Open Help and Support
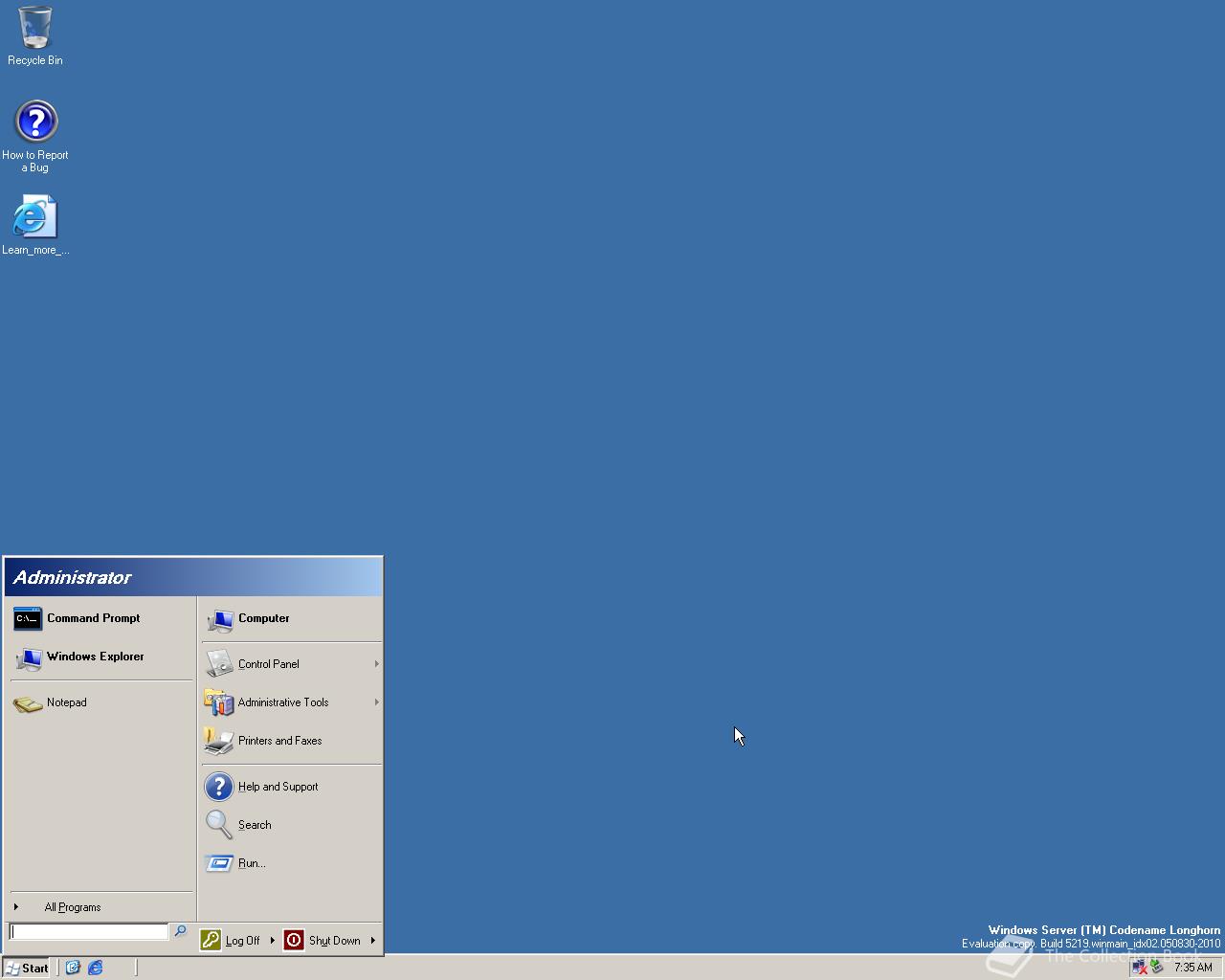Image resolution: width=1225 pixels, height=980 pixels. tap(291, 787)
